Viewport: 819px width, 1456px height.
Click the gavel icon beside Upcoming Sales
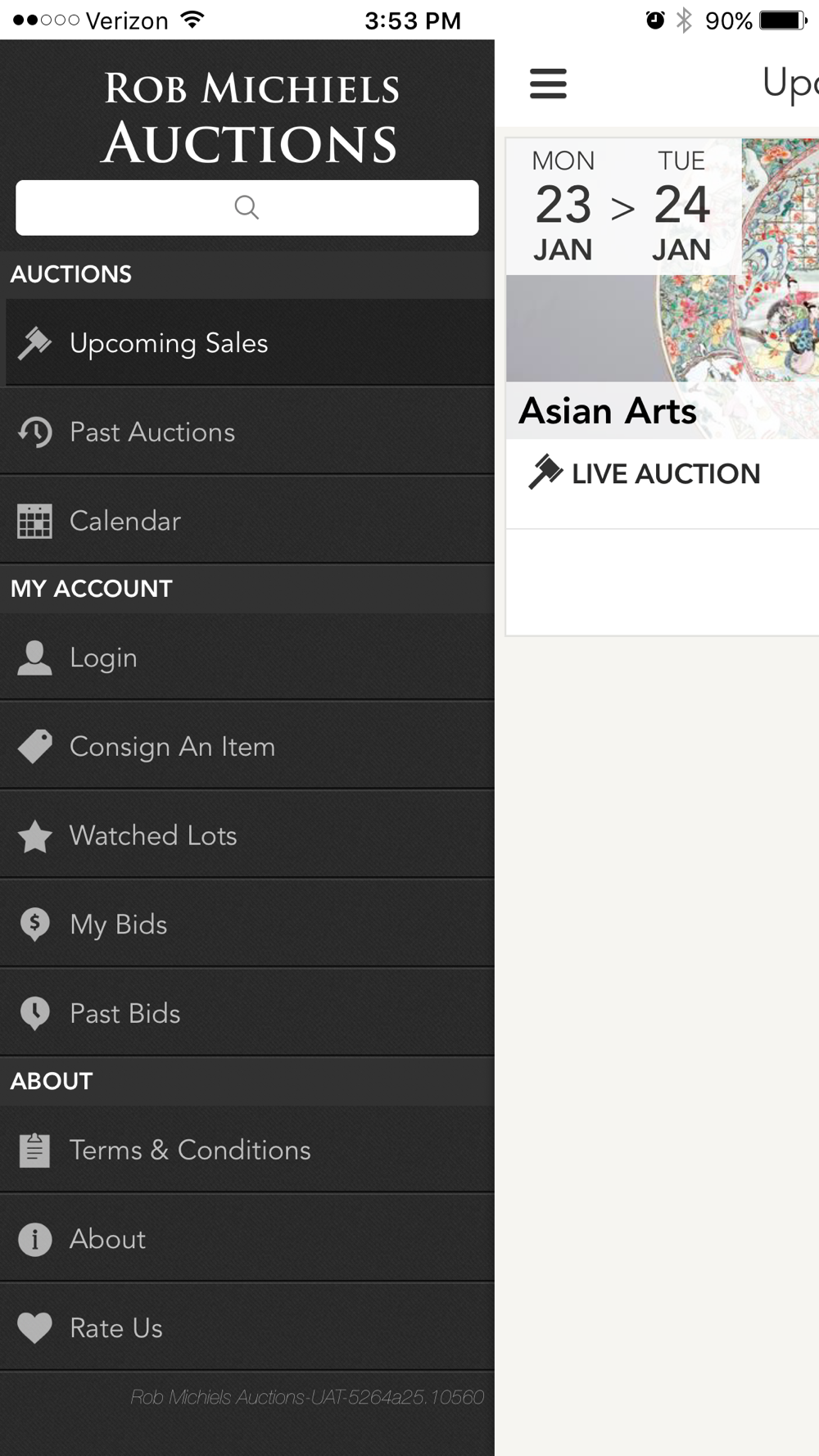[34, 343]
